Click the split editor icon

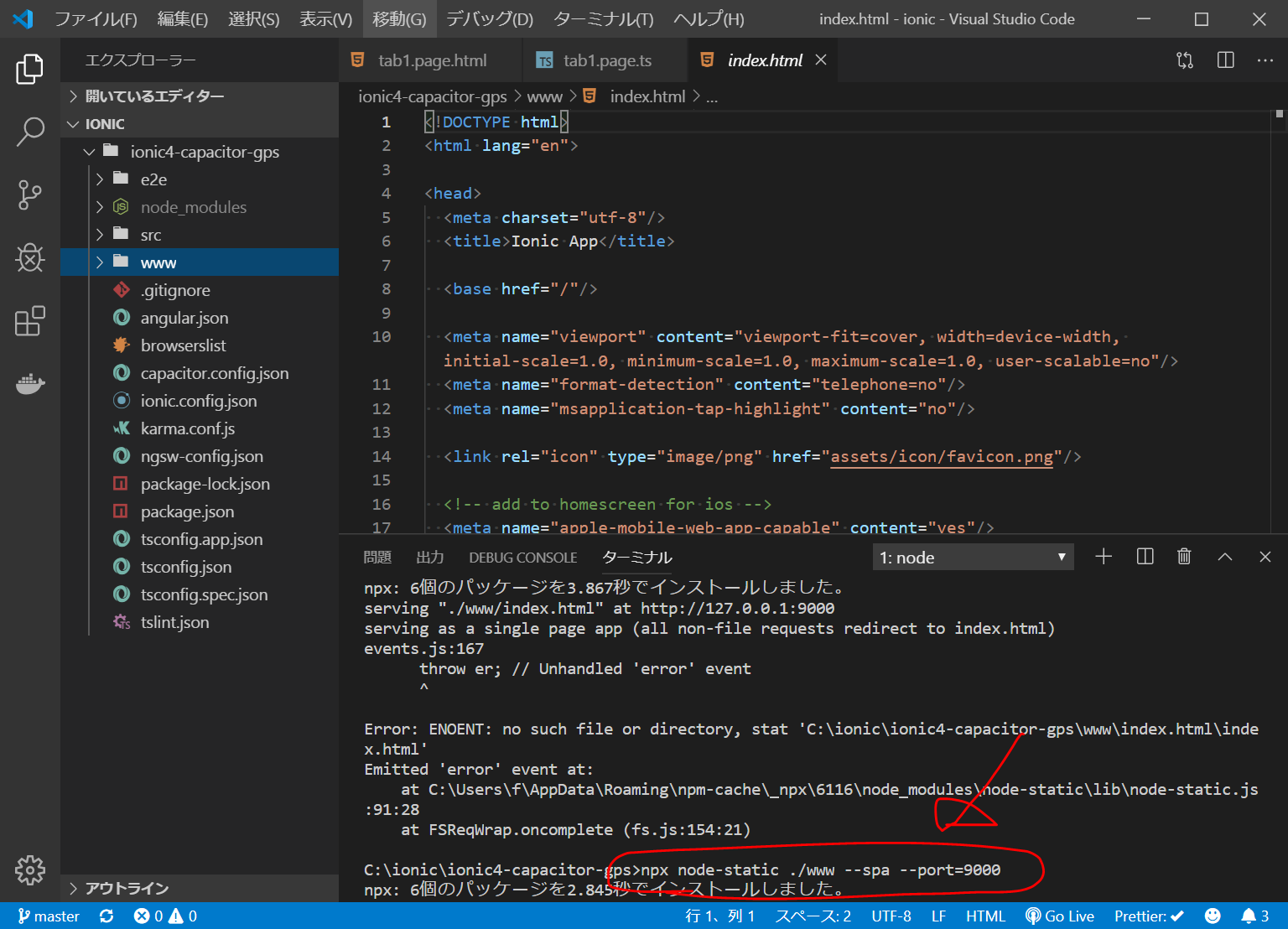pyautogui.click(x=1225, y=60)
